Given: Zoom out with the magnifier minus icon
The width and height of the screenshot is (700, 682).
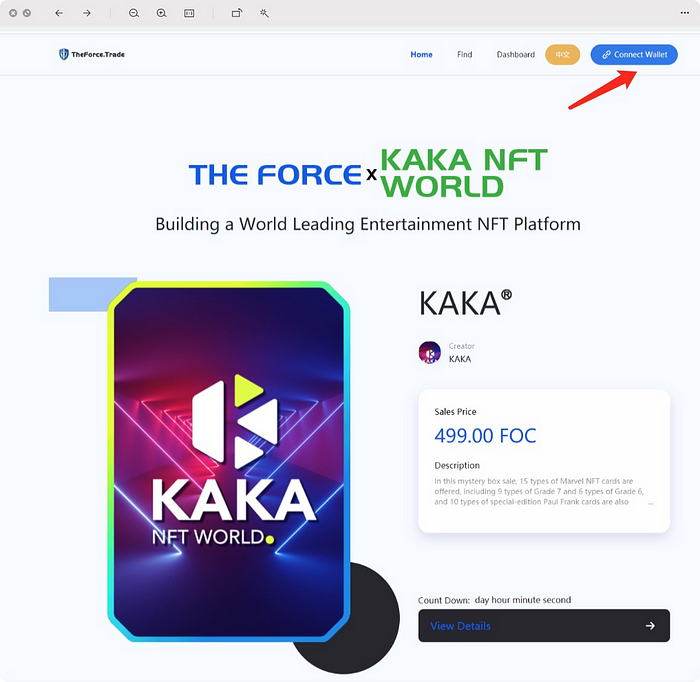Looking at the screenshot, I should [133, 13].
